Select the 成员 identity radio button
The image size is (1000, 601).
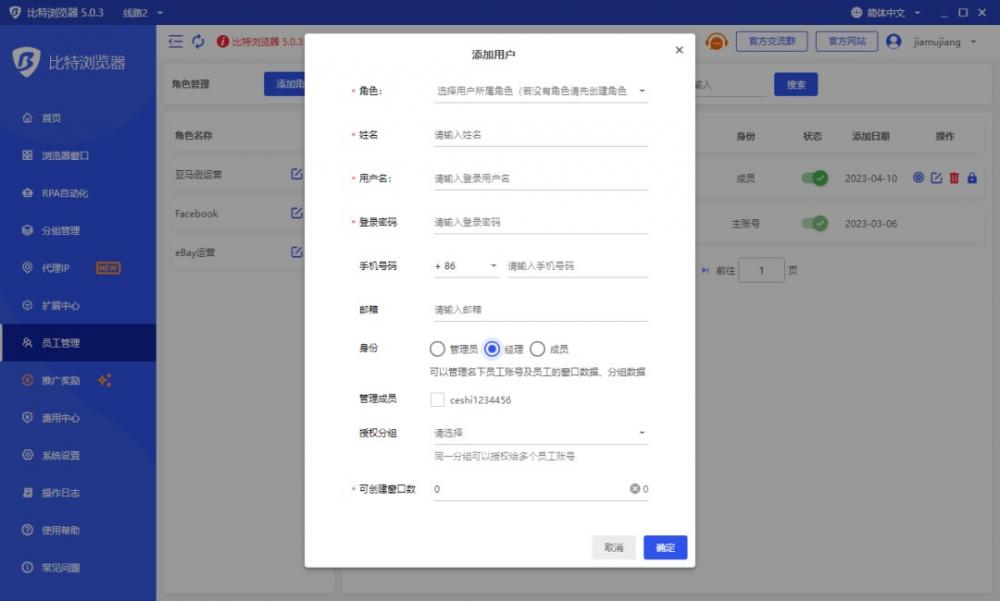538,349
